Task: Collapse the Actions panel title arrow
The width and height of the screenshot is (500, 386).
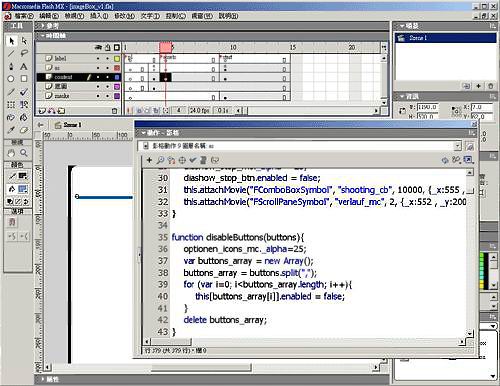Action: [144, 133]
